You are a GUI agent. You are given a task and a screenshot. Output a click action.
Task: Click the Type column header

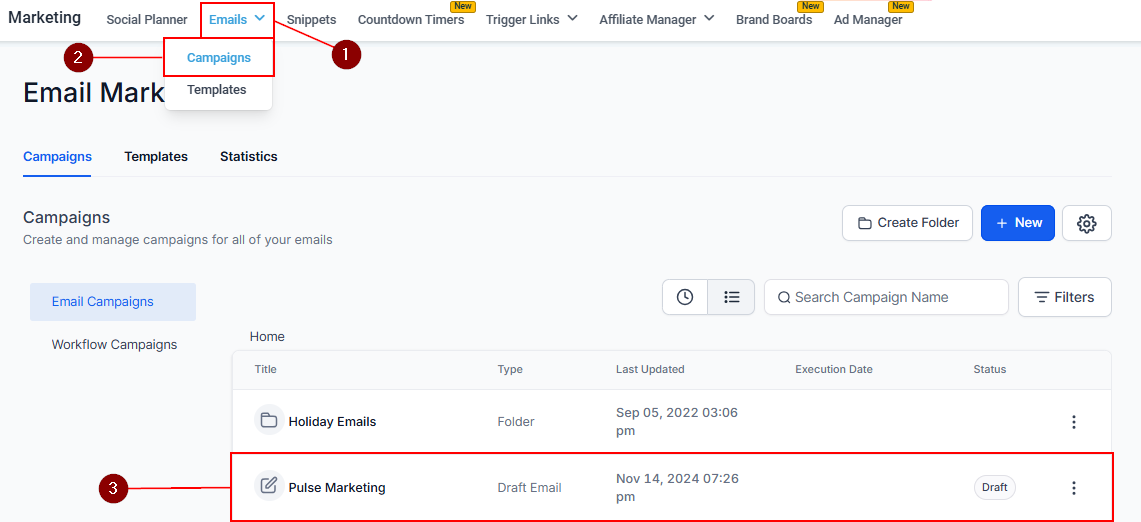pyautogui.click(x=510, y=369)
